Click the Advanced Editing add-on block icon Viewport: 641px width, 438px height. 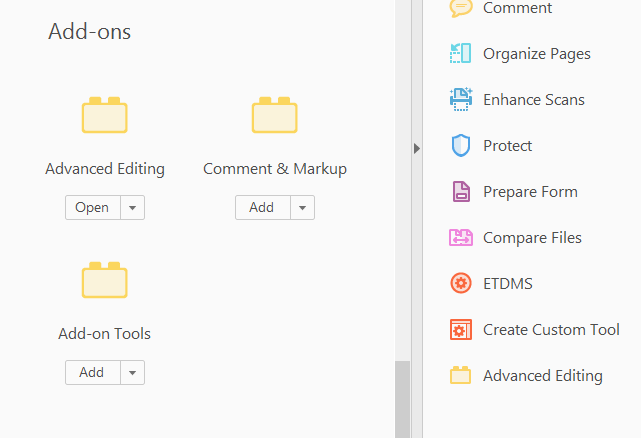point(105,116)
